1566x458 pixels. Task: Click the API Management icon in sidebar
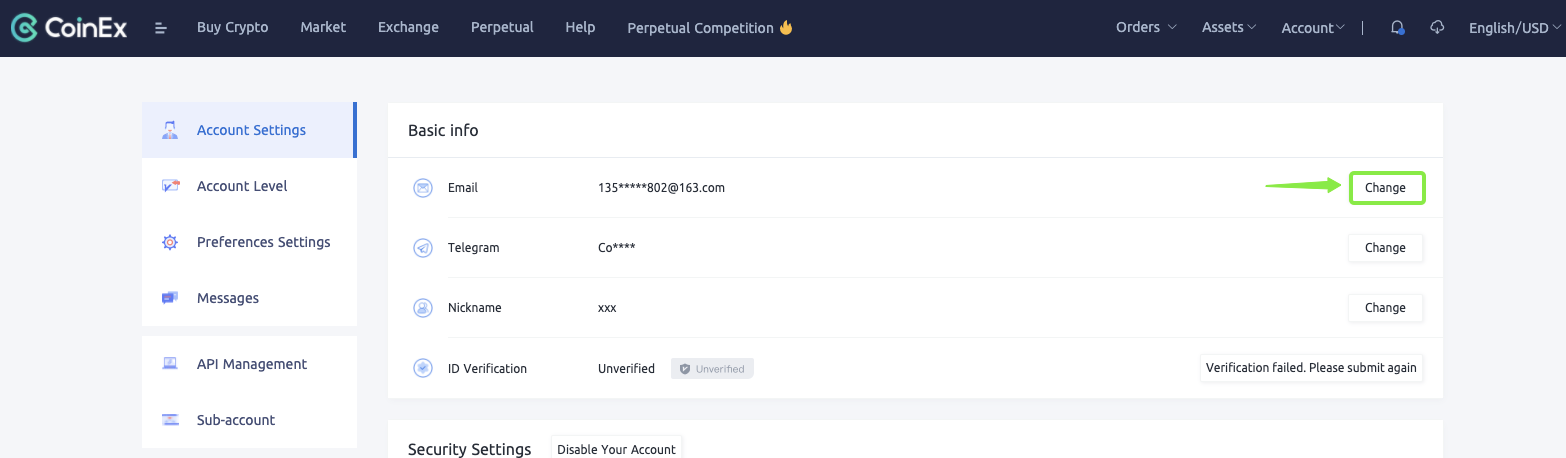coord(170,364)
